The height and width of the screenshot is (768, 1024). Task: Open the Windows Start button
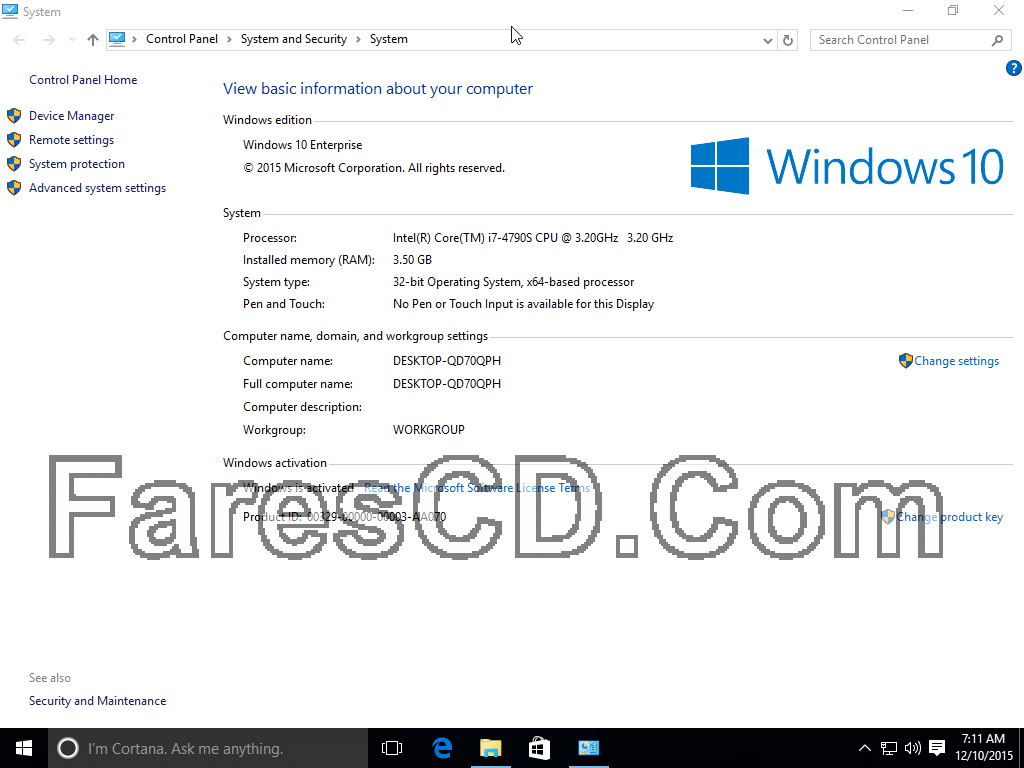coord(24,748)
